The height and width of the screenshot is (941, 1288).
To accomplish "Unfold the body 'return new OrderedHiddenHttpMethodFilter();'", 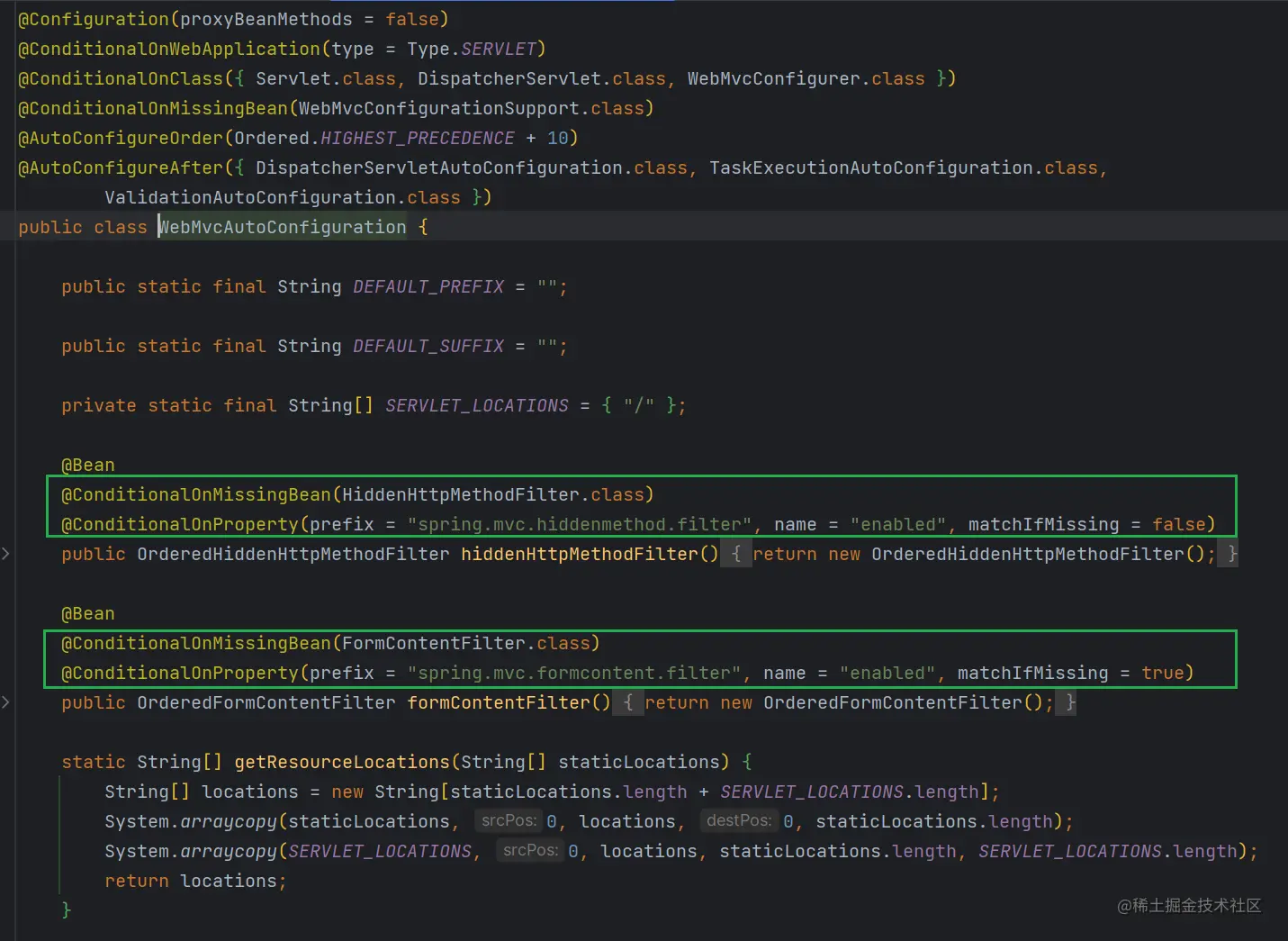I will [983, 554].
